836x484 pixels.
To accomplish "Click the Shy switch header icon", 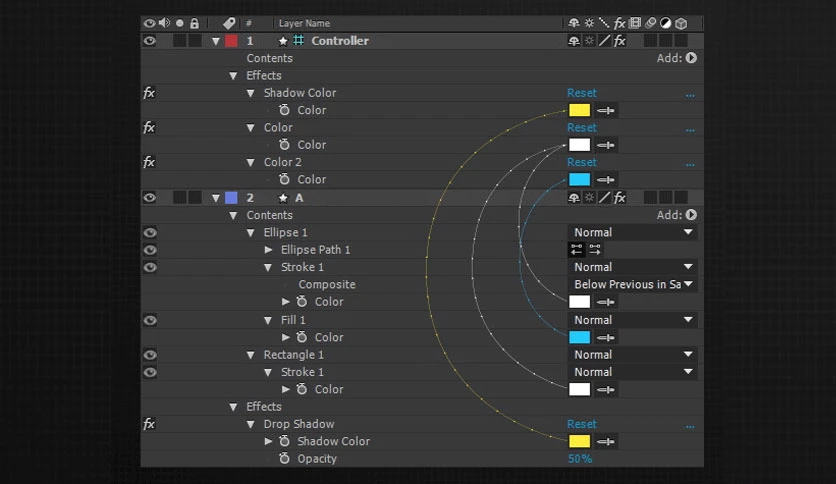I will (574, 23).
